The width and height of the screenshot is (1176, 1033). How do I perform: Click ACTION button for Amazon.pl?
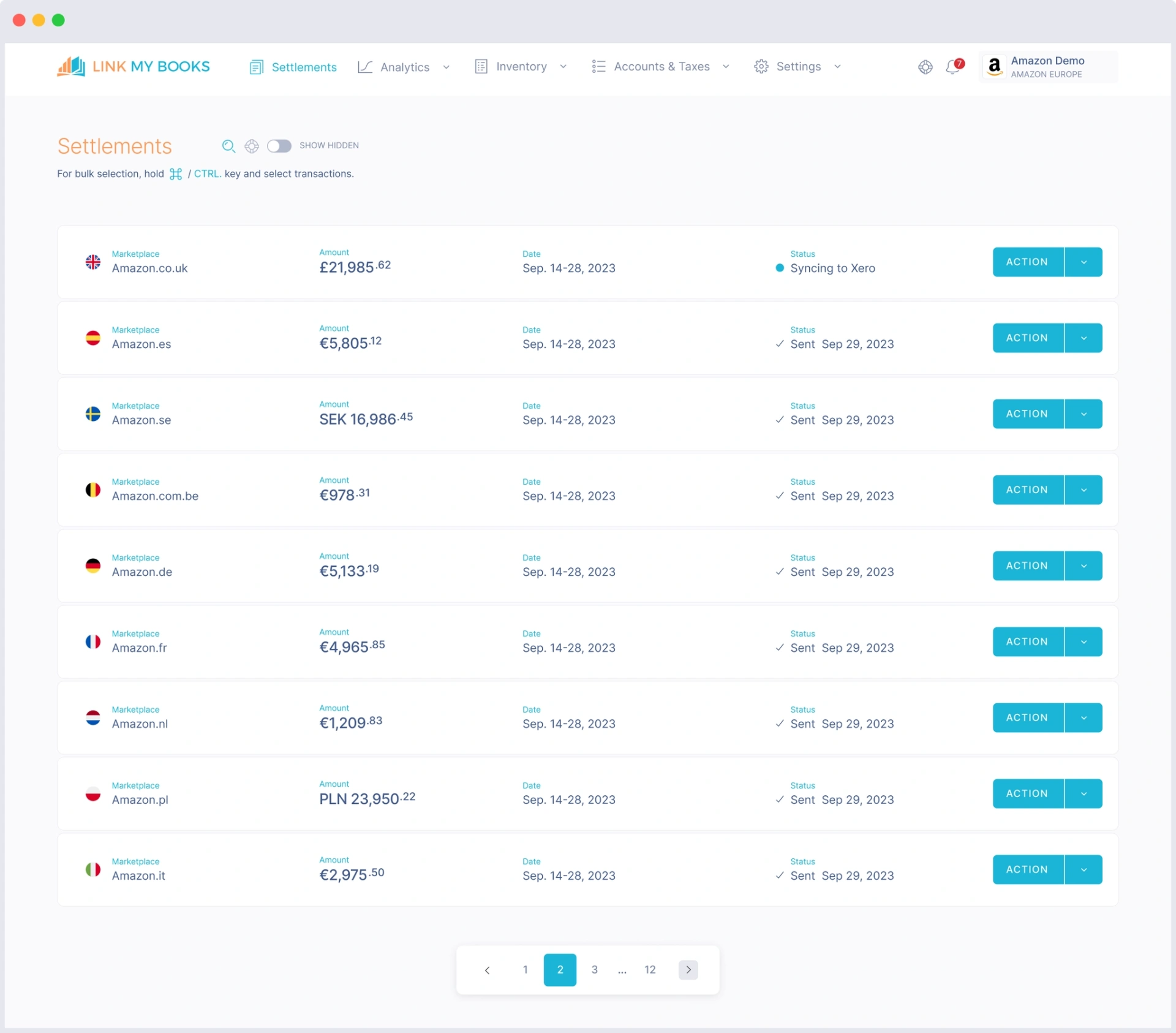[x=1028, y=794]
